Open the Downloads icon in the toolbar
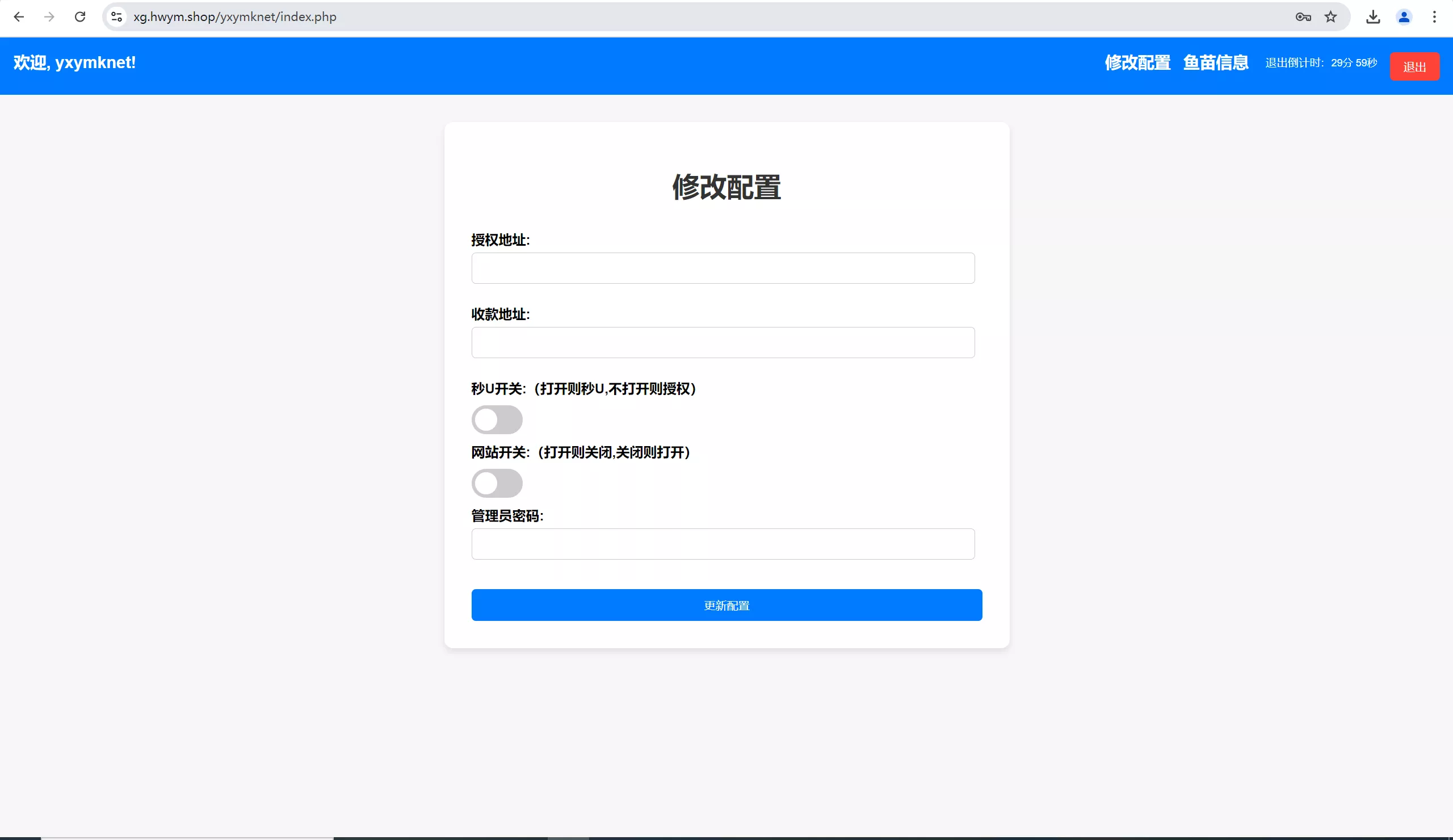Image resolution: width=1453 pixels, height=840 pixels. point(1374,16)
